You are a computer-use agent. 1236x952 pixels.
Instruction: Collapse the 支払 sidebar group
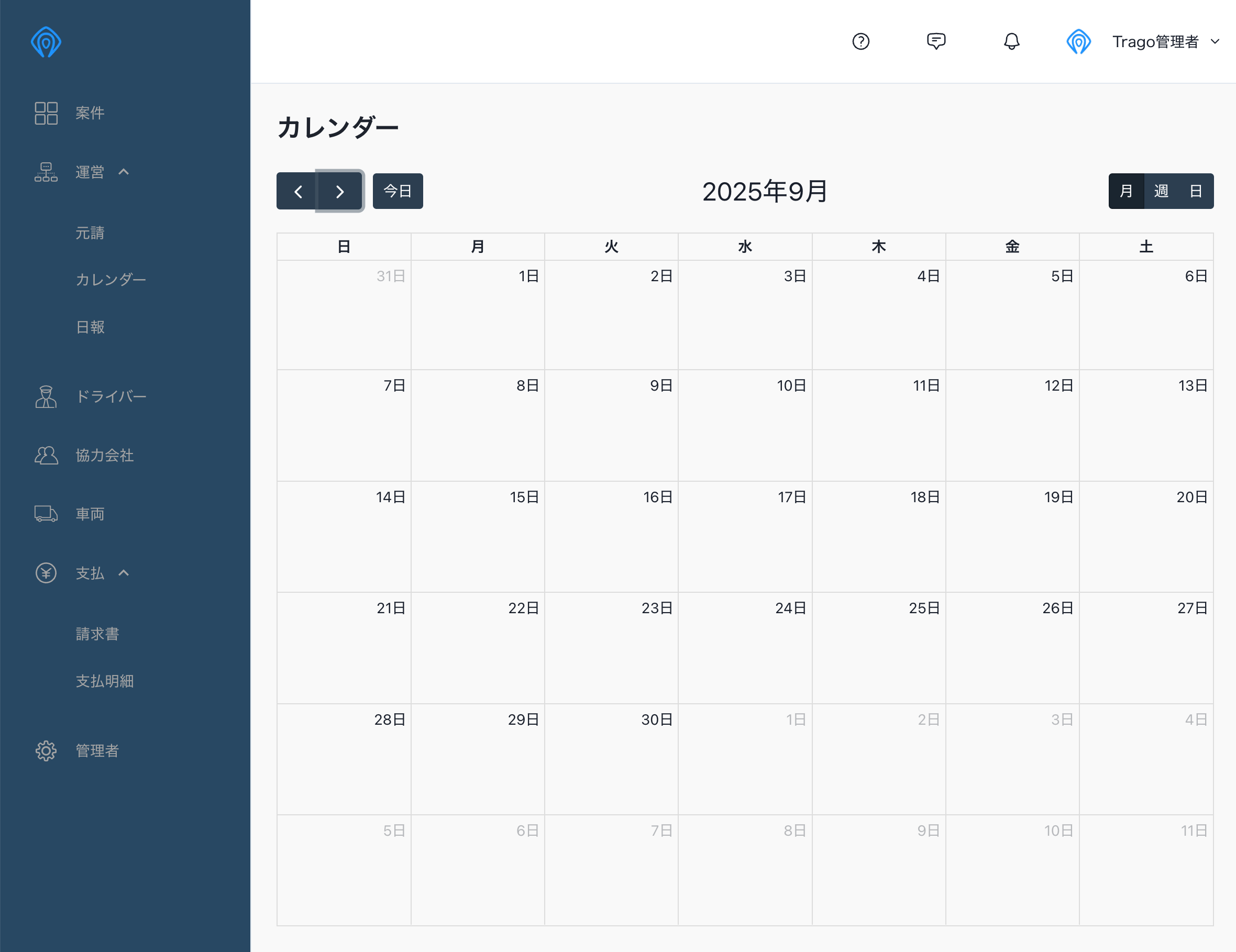(123, 573)
